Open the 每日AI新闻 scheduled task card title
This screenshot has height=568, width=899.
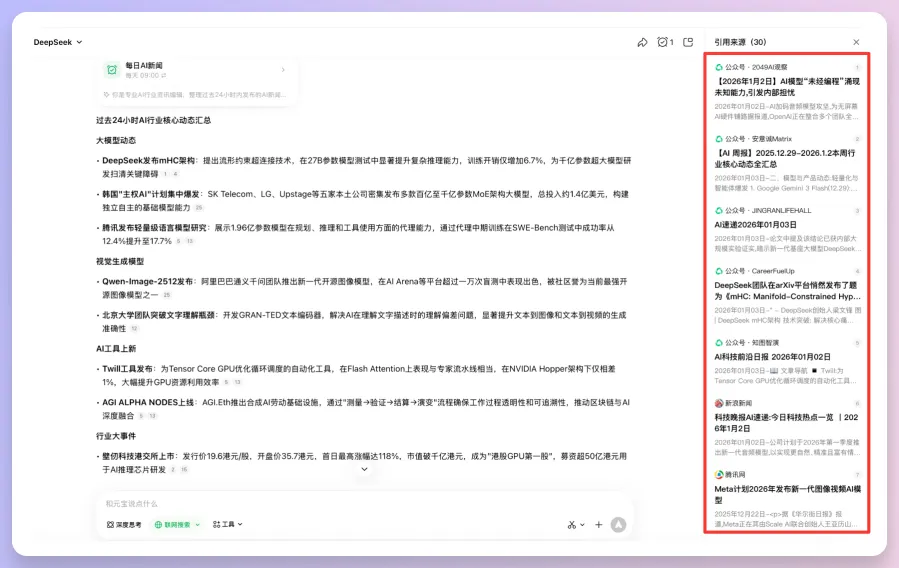144,65
